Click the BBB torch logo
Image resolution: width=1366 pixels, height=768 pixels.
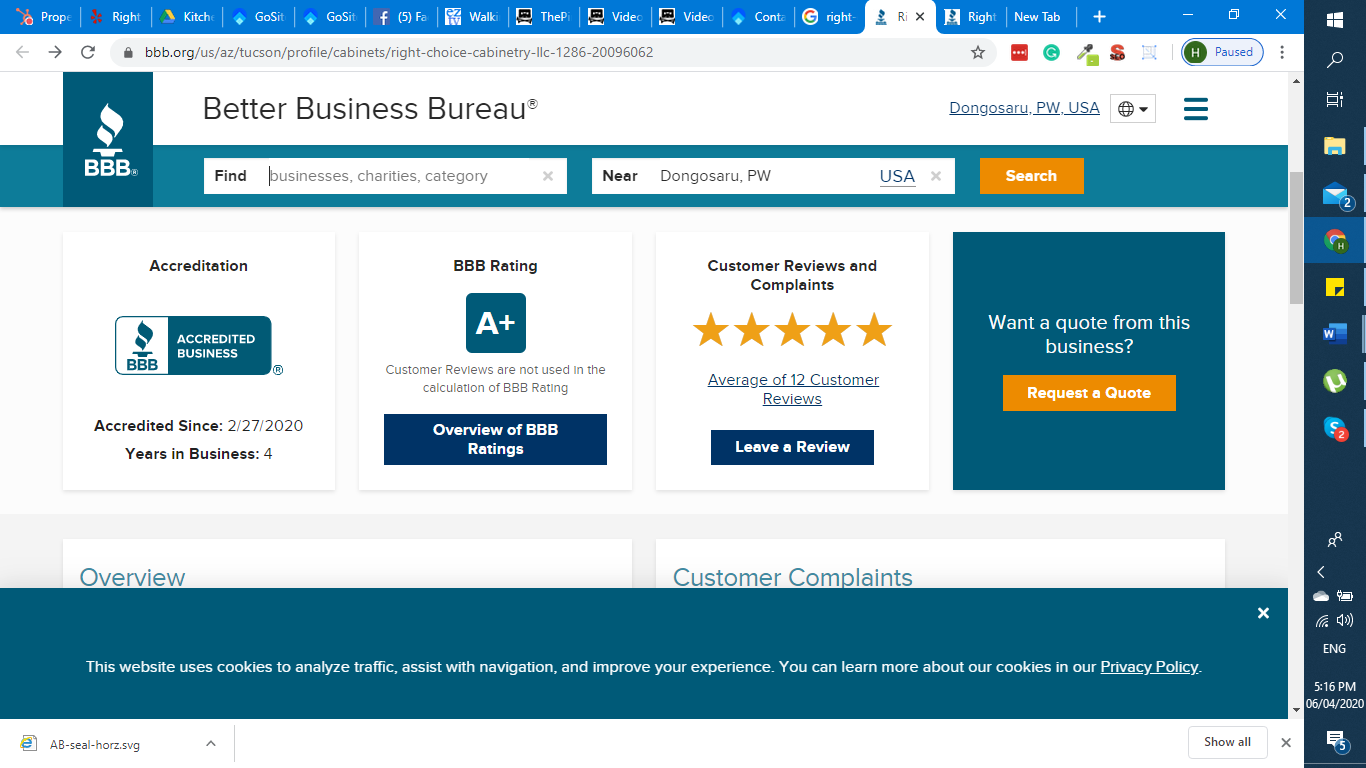point(108,140)
